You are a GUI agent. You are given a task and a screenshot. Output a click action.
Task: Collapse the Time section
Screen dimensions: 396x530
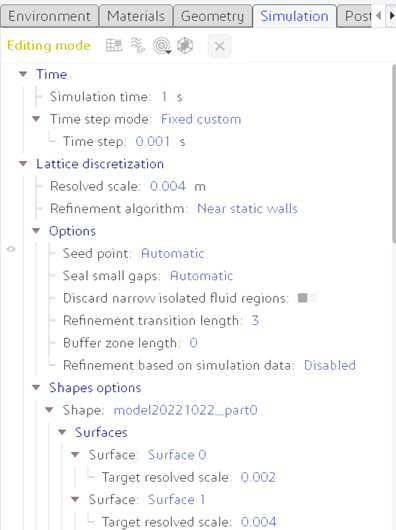pyautogui.click(x=23, y=74)
